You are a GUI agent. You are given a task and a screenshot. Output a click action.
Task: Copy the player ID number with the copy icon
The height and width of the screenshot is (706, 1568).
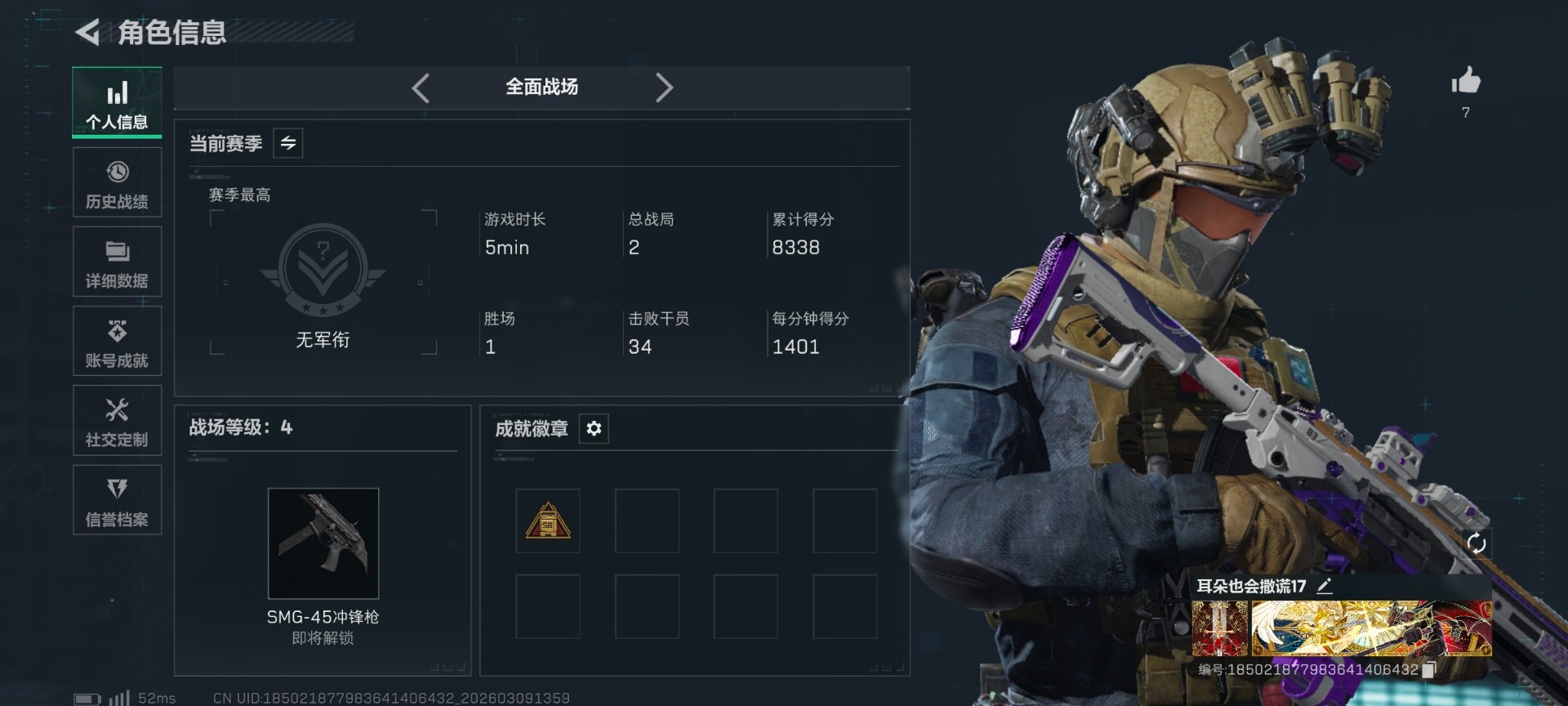1428,670
